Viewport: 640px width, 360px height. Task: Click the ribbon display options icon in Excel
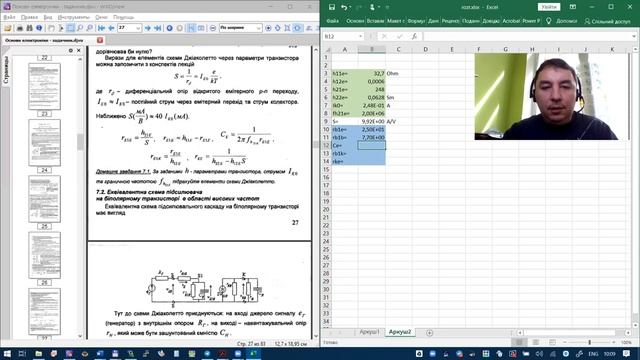pyautogui.click(x=573, y=7)
